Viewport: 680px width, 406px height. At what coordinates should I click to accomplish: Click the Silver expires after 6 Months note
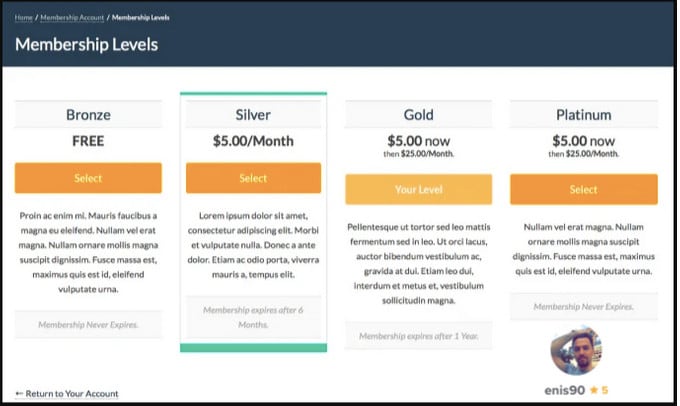coord(253,316)
